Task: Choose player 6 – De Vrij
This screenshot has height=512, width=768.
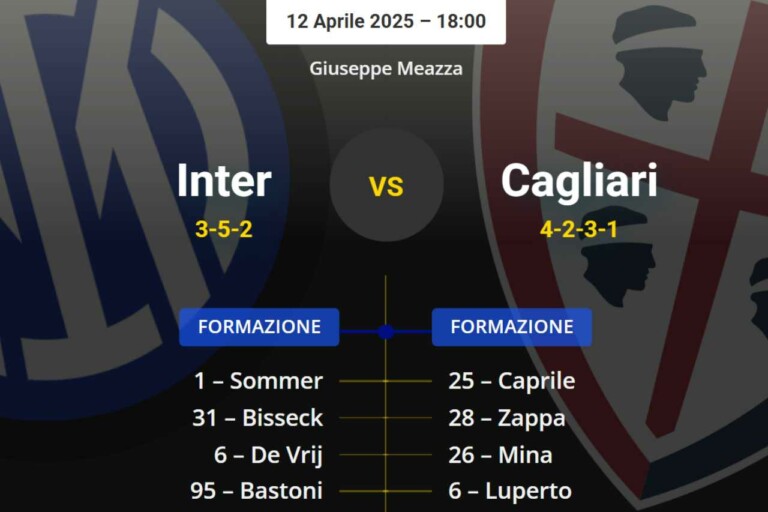Action: [268, 455]
